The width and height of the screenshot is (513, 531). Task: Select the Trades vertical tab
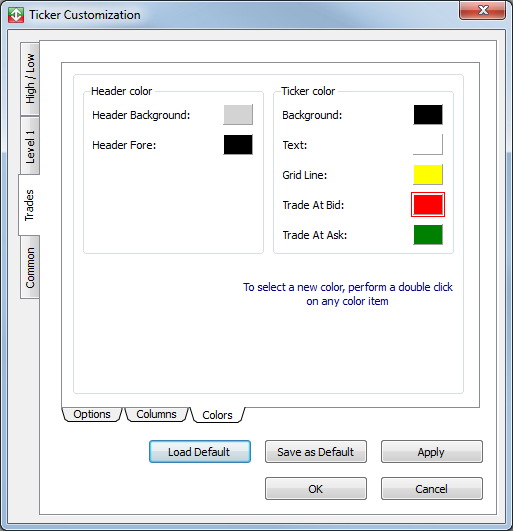click(x=29, y=205)
